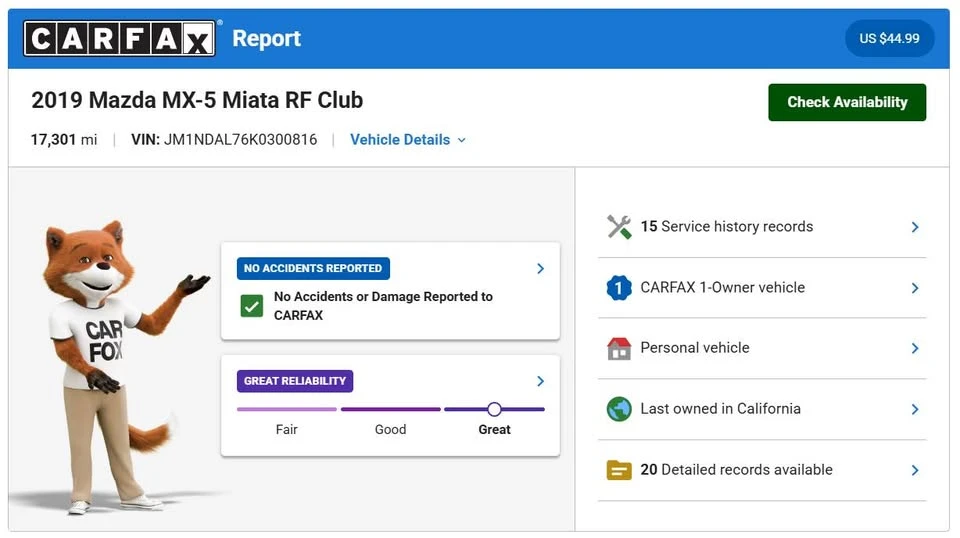The image size is (960, 538).
Task: Click the yellow folder Detailed records icon
Action: tap(619, 470)
